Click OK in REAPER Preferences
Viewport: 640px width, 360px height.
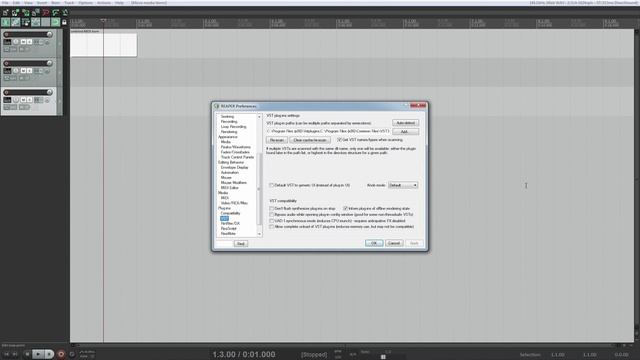pos(374,243)
